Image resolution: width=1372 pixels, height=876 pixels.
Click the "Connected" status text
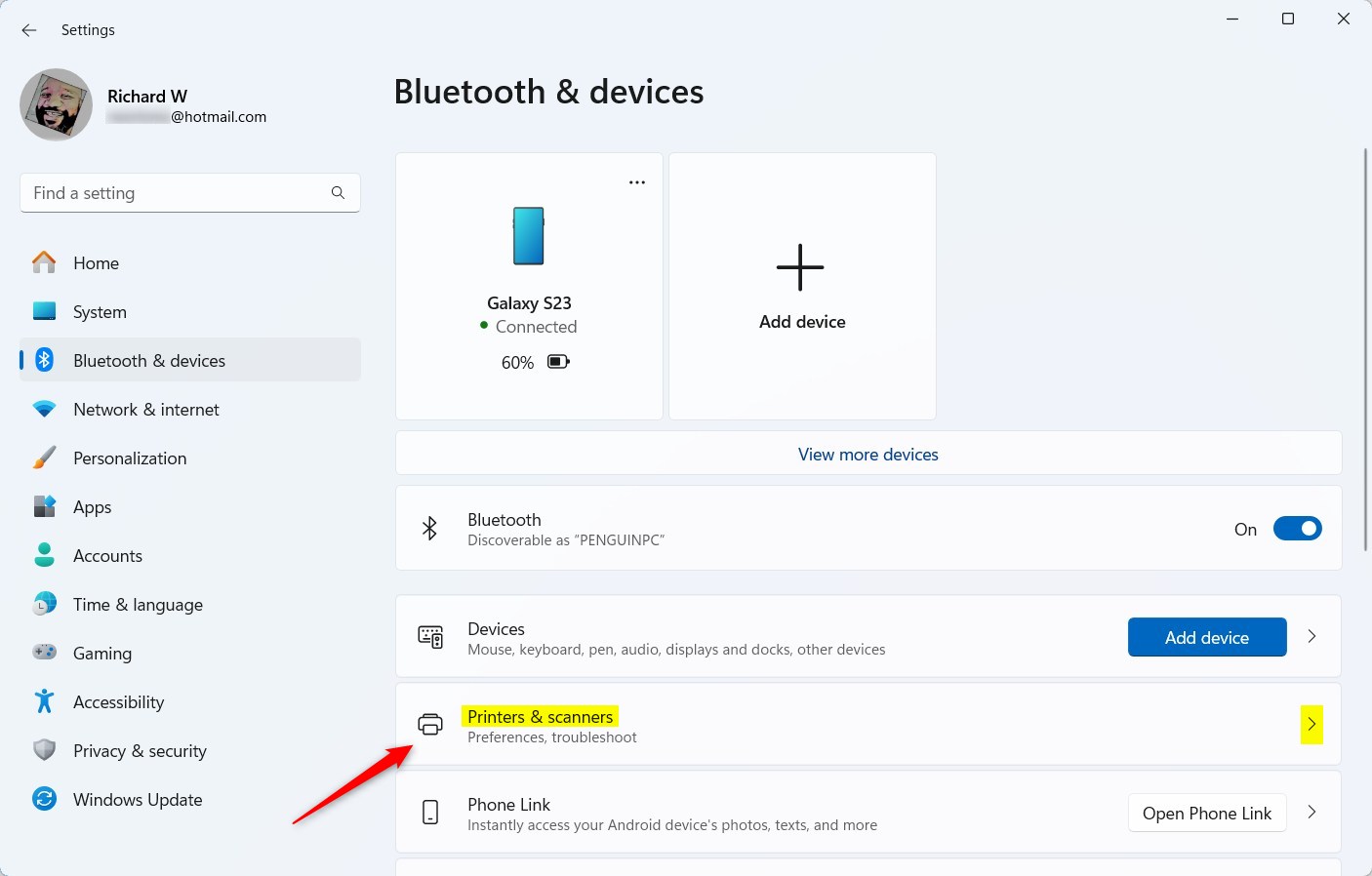pyautogui.click(x=536, y=327)
